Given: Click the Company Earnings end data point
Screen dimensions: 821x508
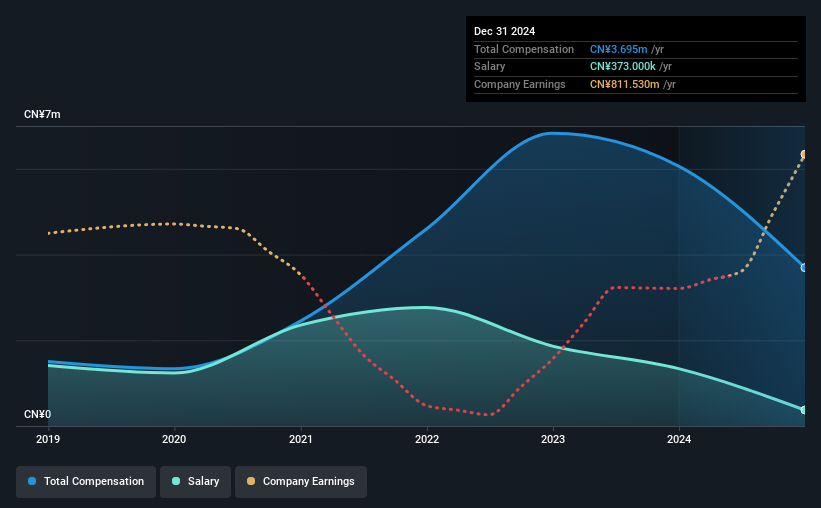Looking at the screenshot, I should point(804,154).
